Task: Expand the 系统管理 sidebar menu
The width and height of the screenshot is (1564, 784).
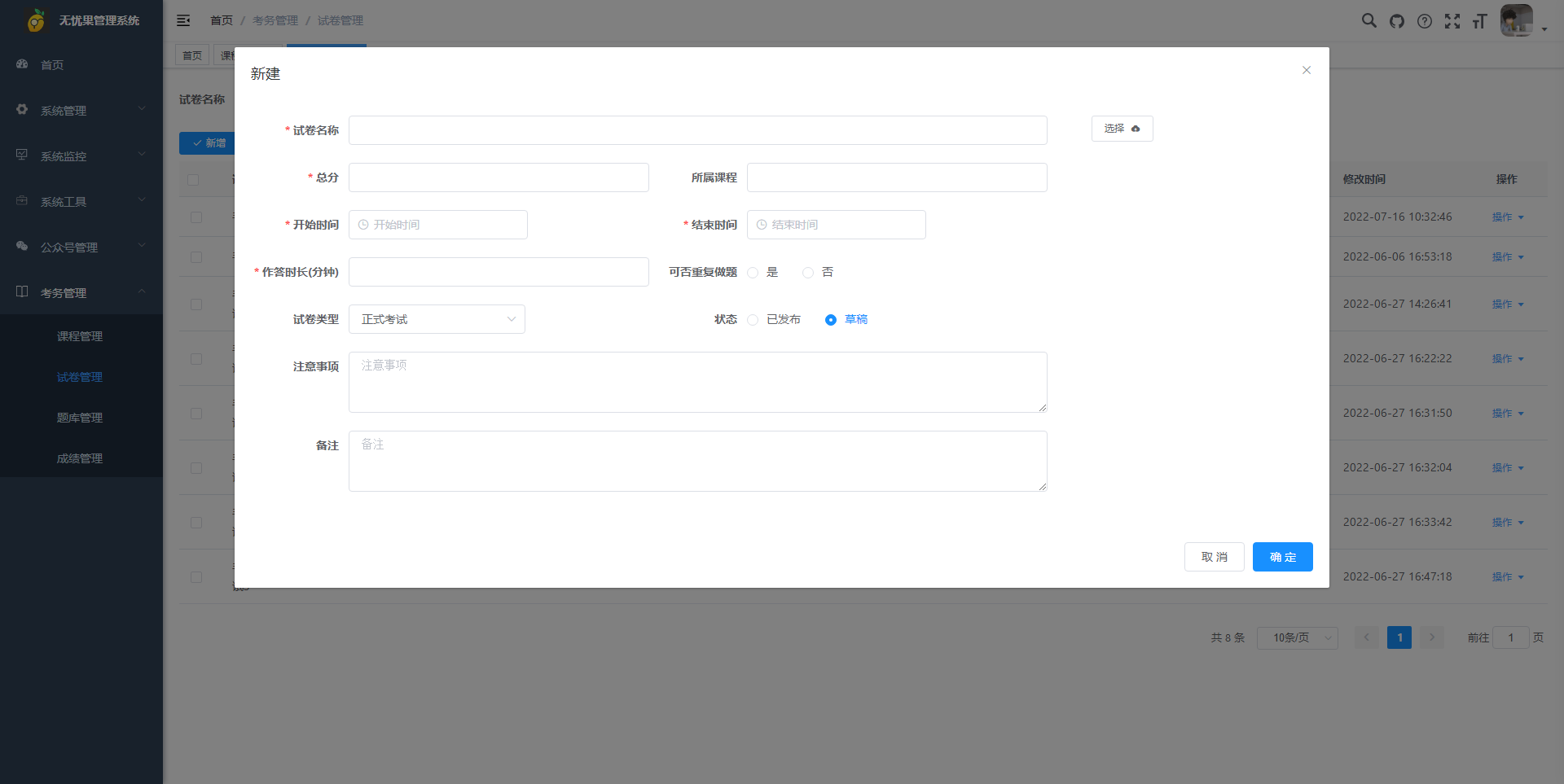Action: coord(81,110)
